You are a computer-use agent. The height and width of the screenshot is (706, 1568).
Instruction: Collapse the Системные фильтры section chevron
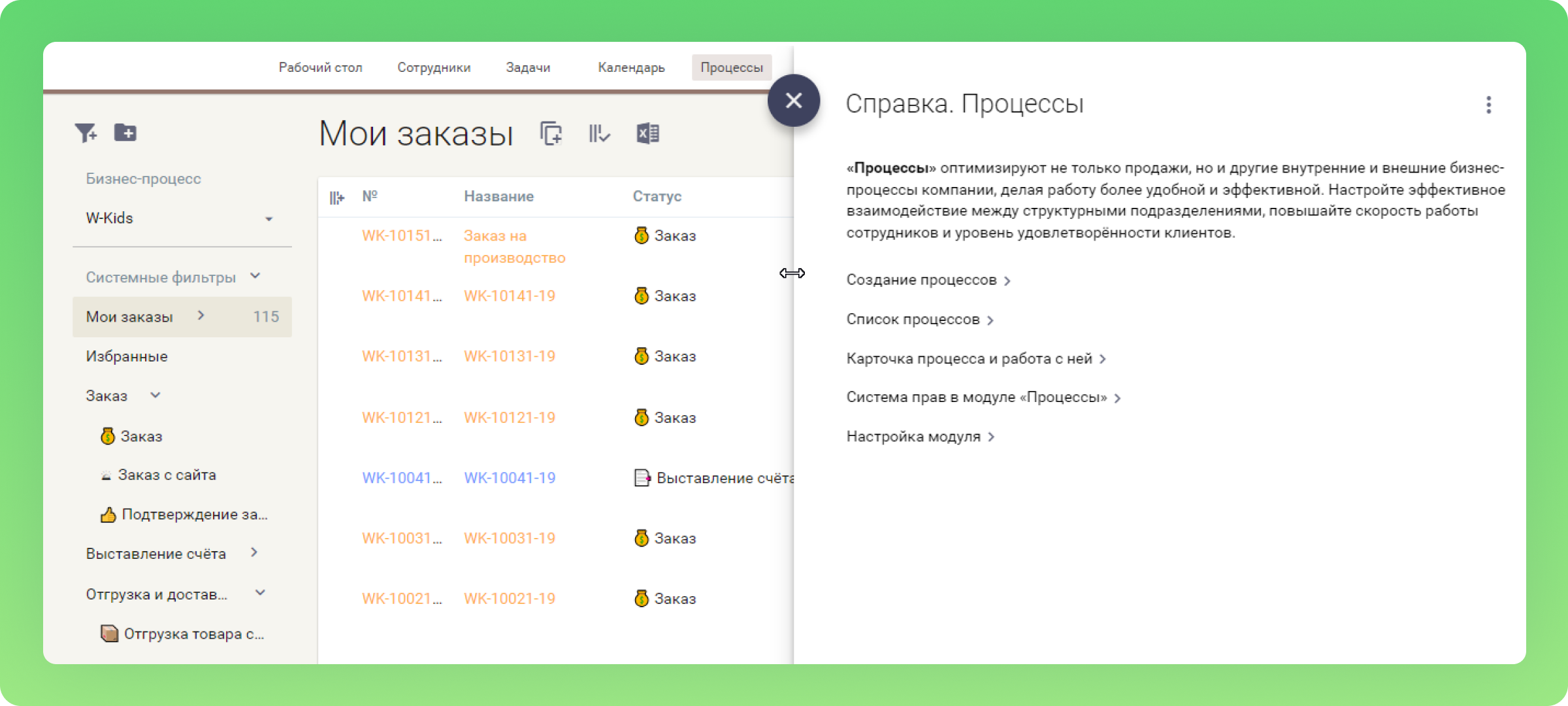[255, 276]
